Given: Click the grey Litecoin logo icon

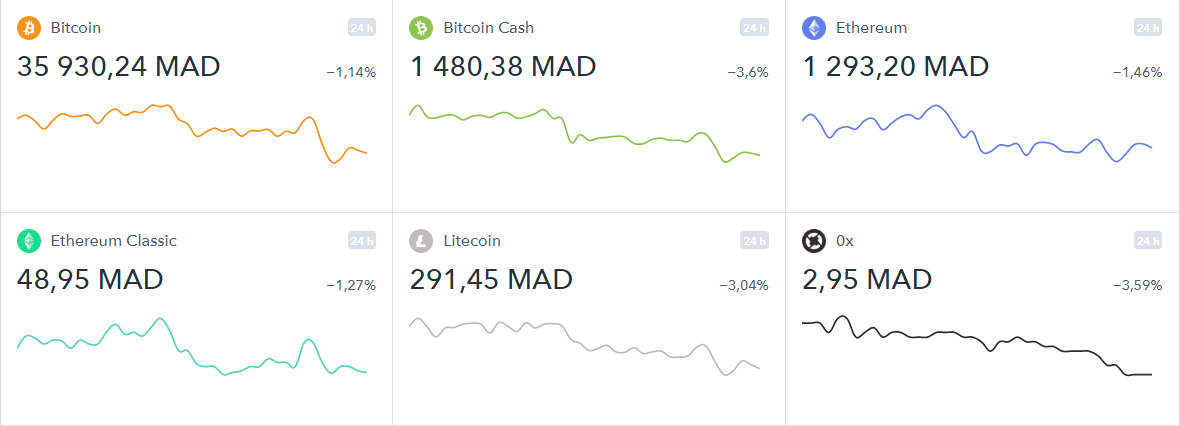Looking at the screenshot, I should [x=421, y=241].
